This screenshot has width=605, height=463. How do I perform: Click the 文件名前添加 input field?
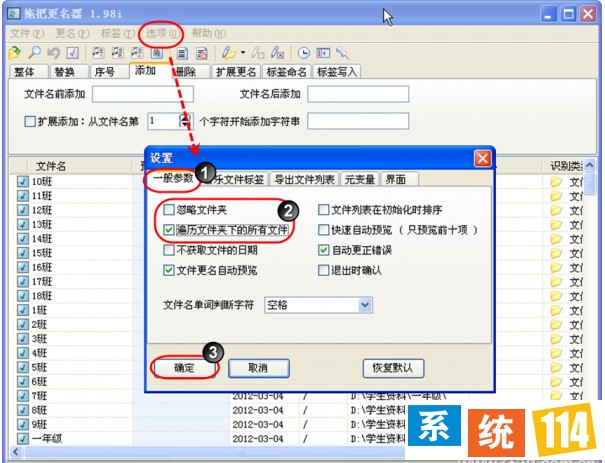pos(143,94)
